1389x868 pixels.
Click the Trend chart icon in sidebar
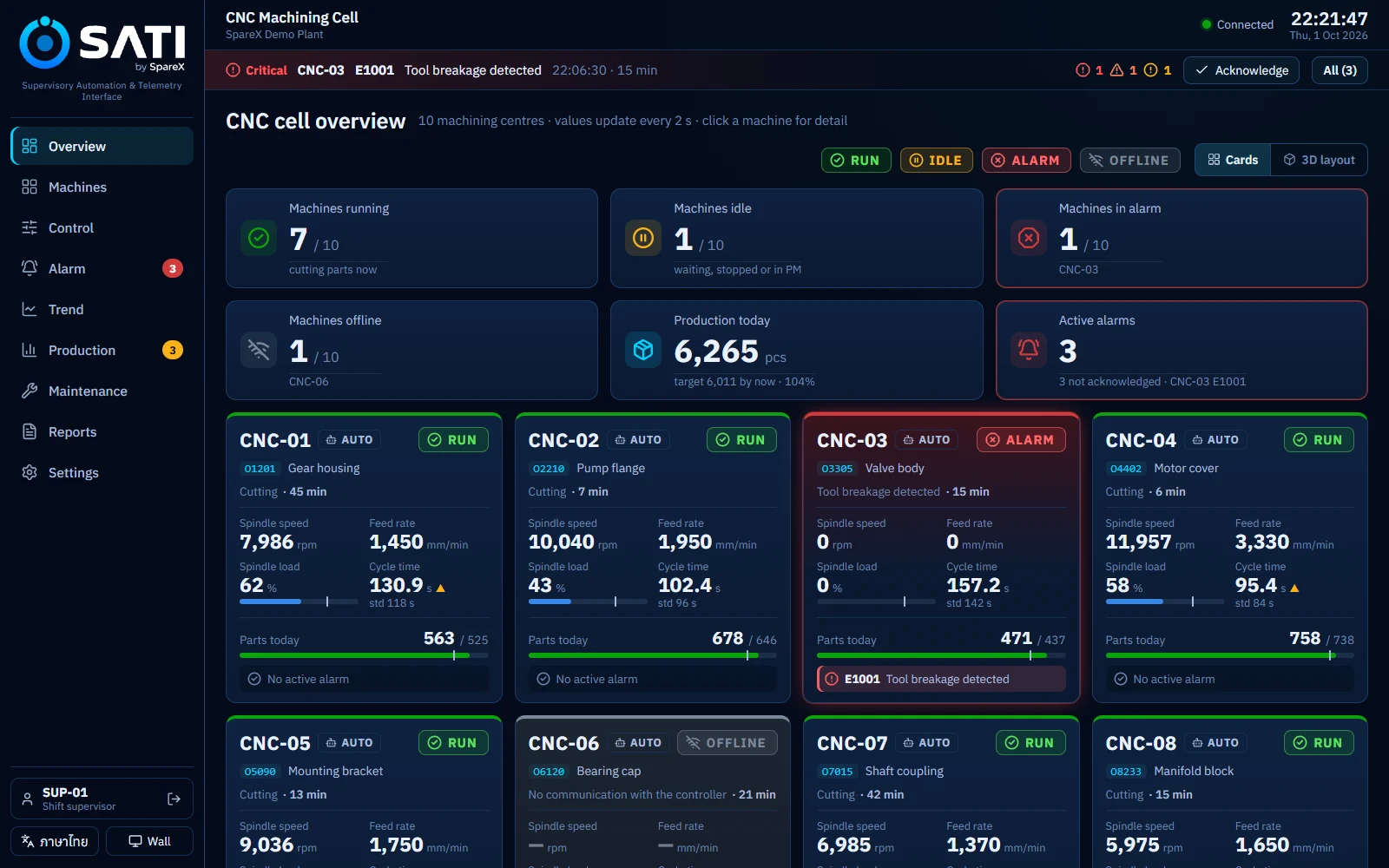pyautogui.click(x=30, y=309)
